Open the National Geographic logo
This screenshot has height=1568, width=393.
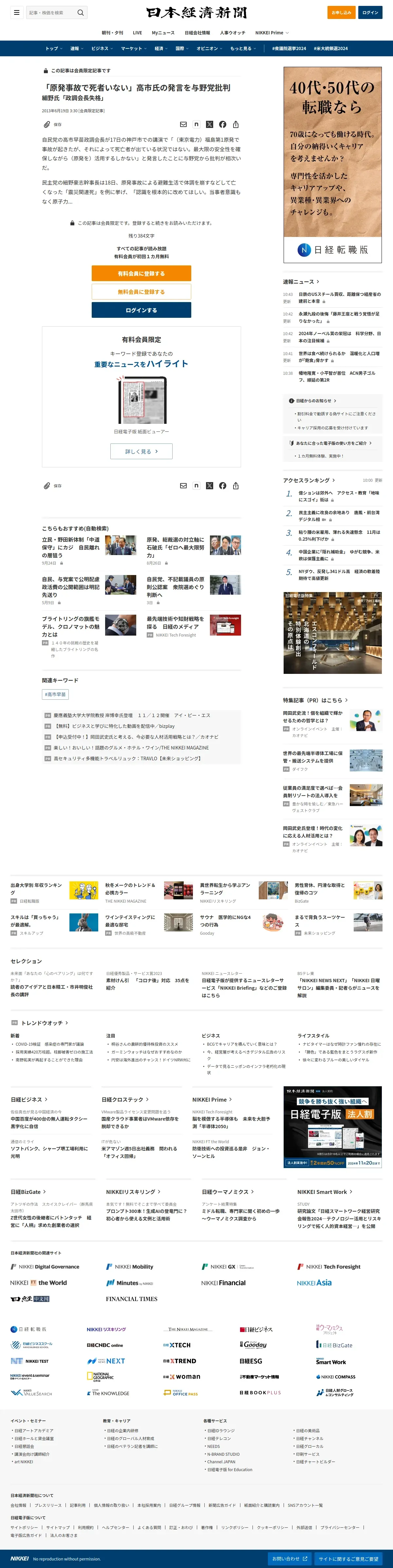pyautogui.click(x=100, y=1376)
